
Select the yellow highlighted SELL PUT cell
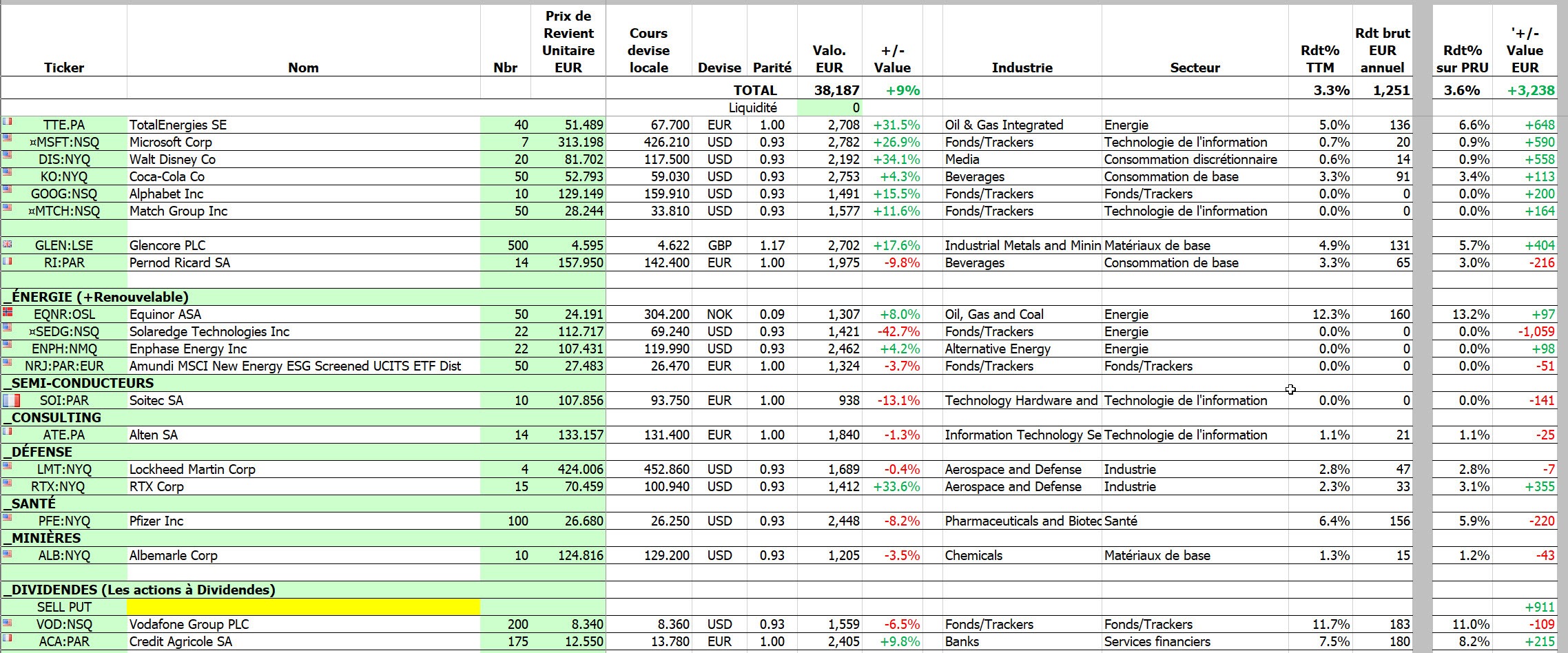(303, 607)
